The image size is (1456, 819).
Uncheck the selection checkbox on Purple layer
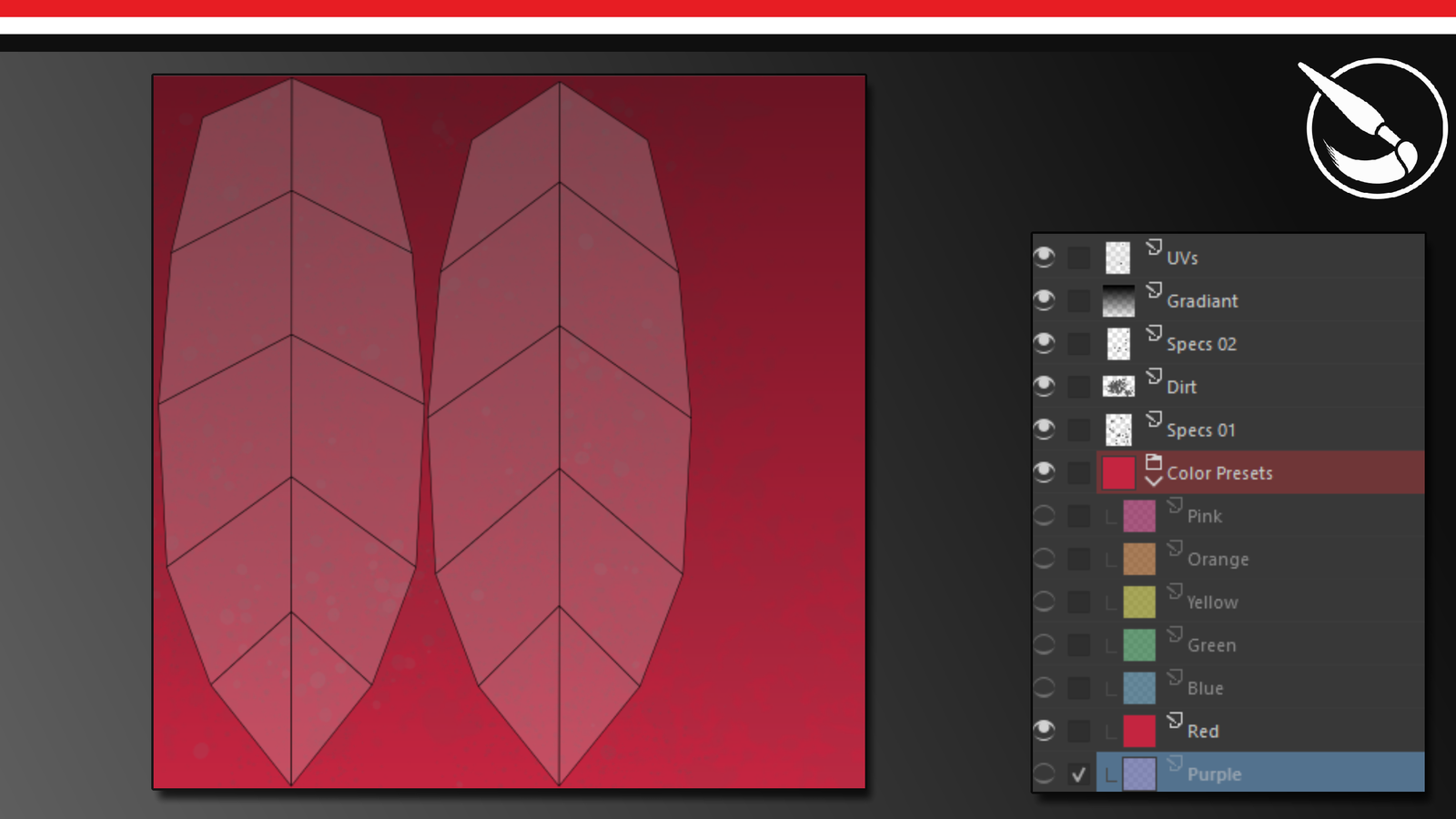click(x=1079, y=774)
